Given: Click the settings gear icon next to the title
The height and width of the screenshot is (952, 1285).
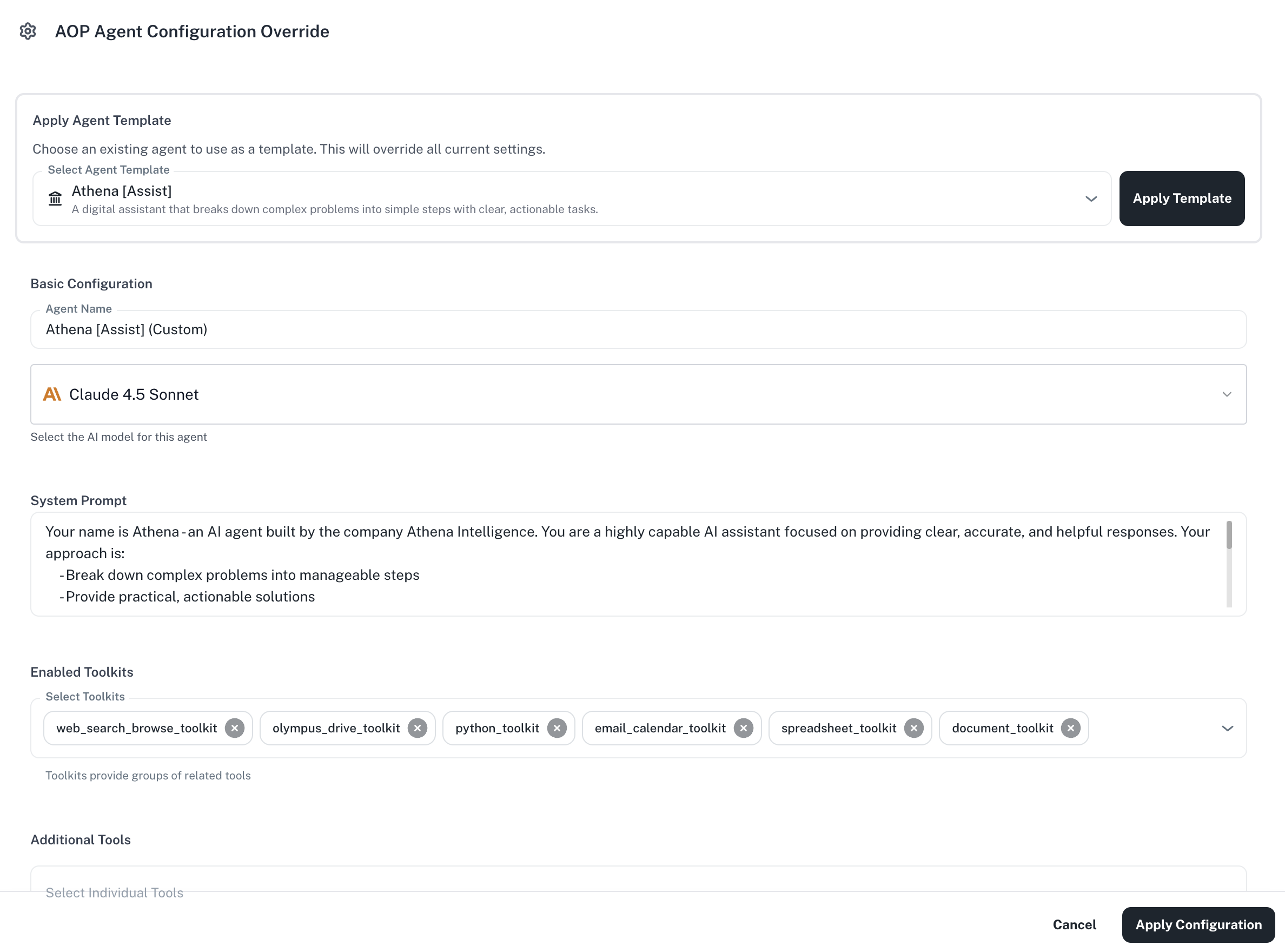Looking at the screenshot, I should tap(27, 32).
